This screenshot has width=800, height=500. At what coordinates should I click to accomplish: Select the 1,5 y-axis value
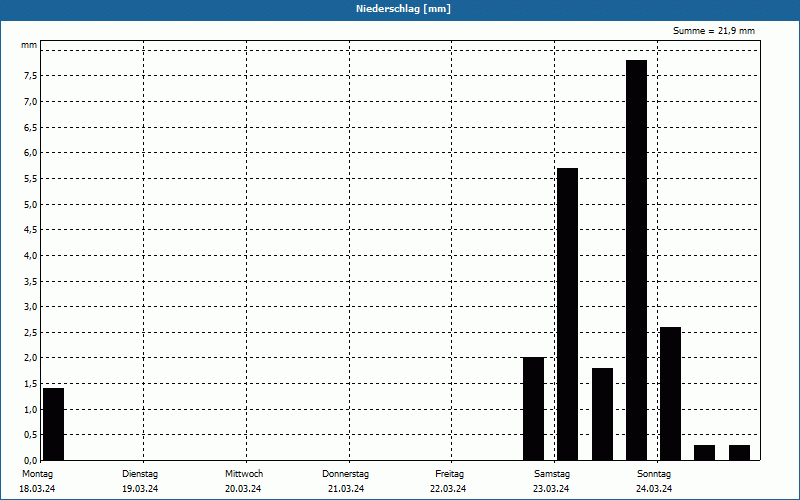click(31, 384)
